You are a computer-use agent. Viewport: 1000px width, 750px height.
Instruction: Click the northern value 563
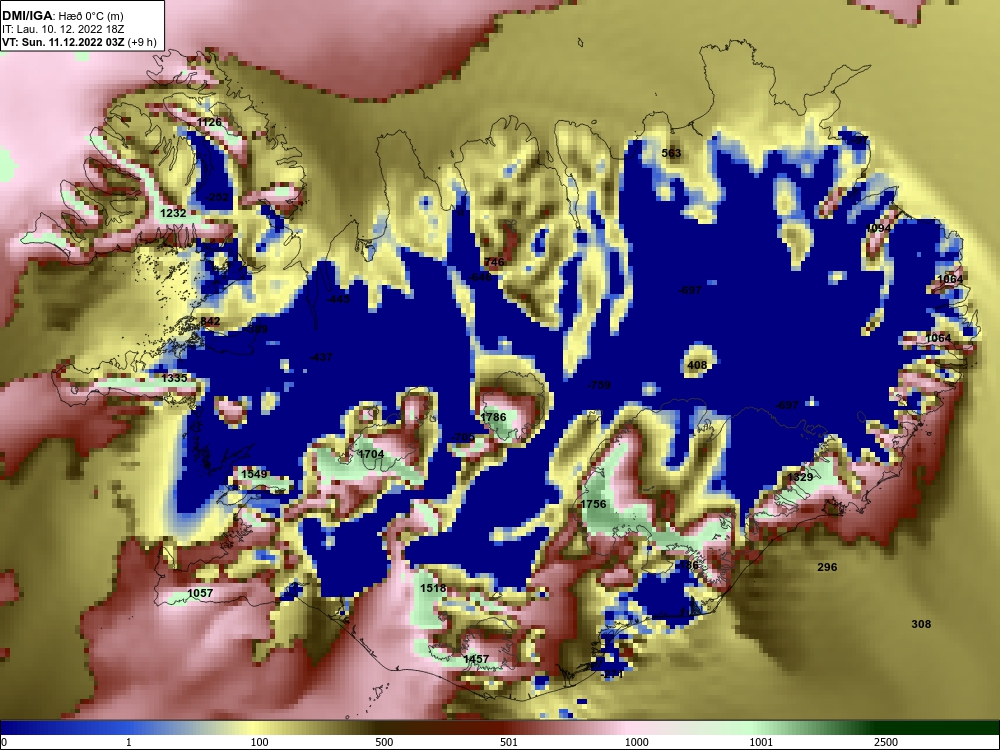(x=671, y=153)
